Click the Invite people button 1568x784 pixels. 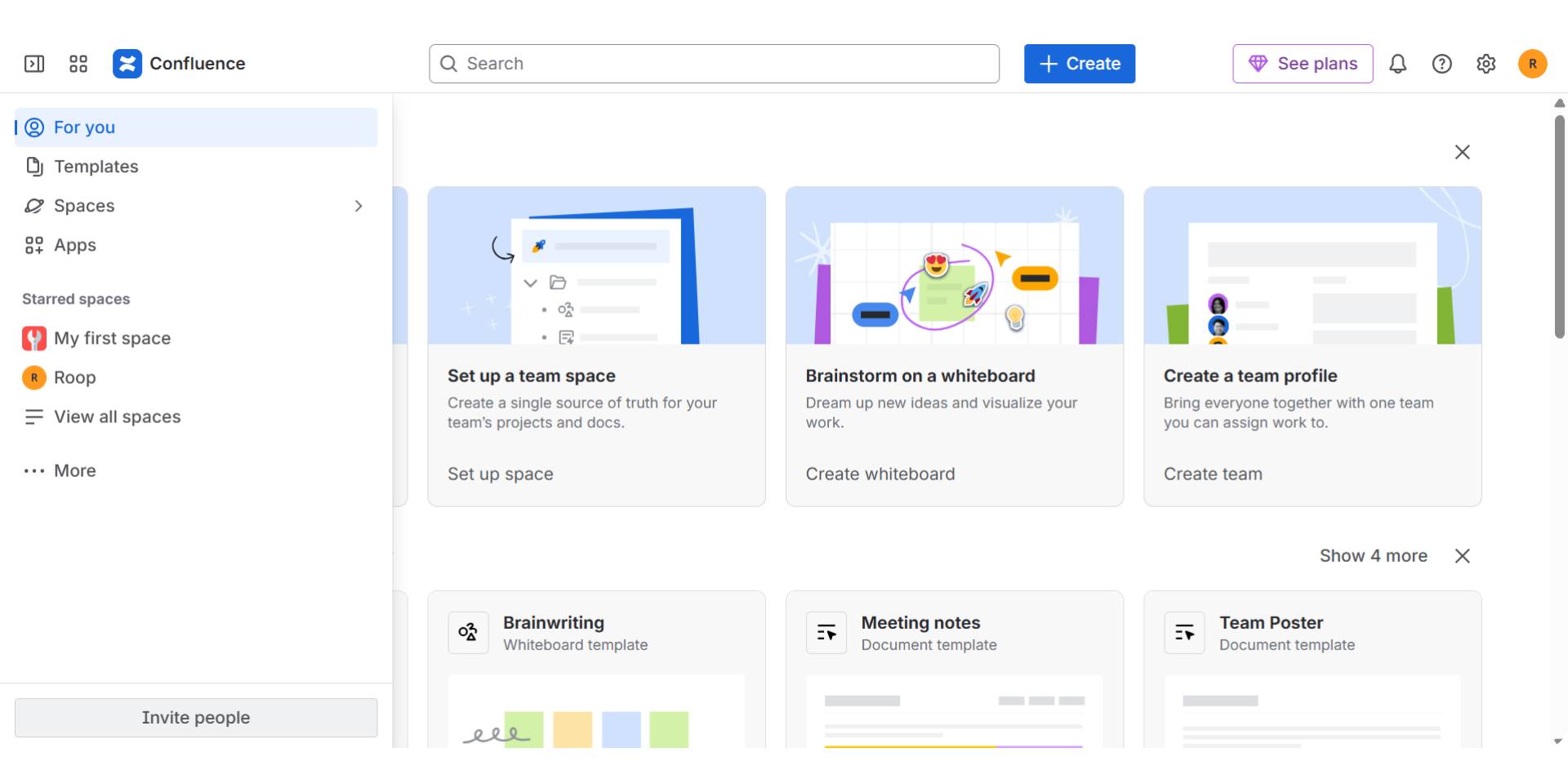[195, 717]
